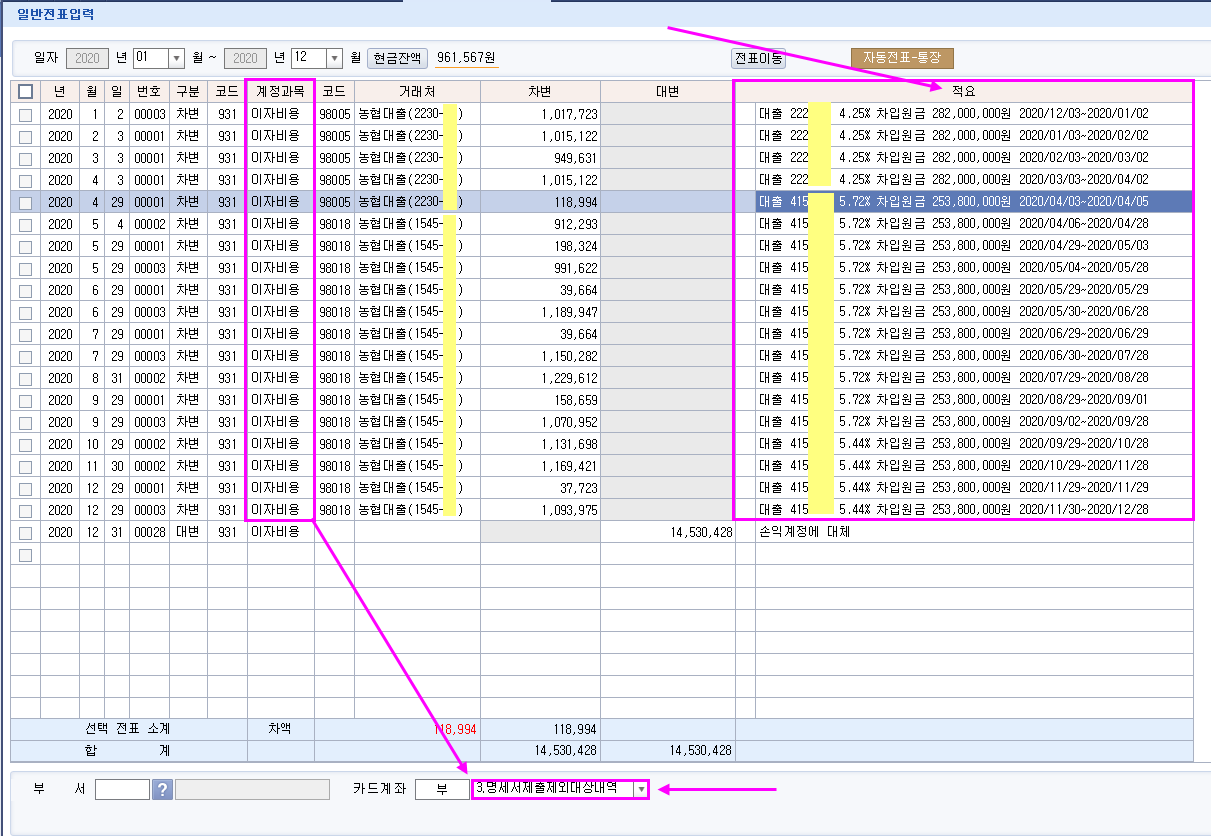Click the 현금잔액 button
Viewport: 1211px width, 836px height.
[x=398, y=58]
